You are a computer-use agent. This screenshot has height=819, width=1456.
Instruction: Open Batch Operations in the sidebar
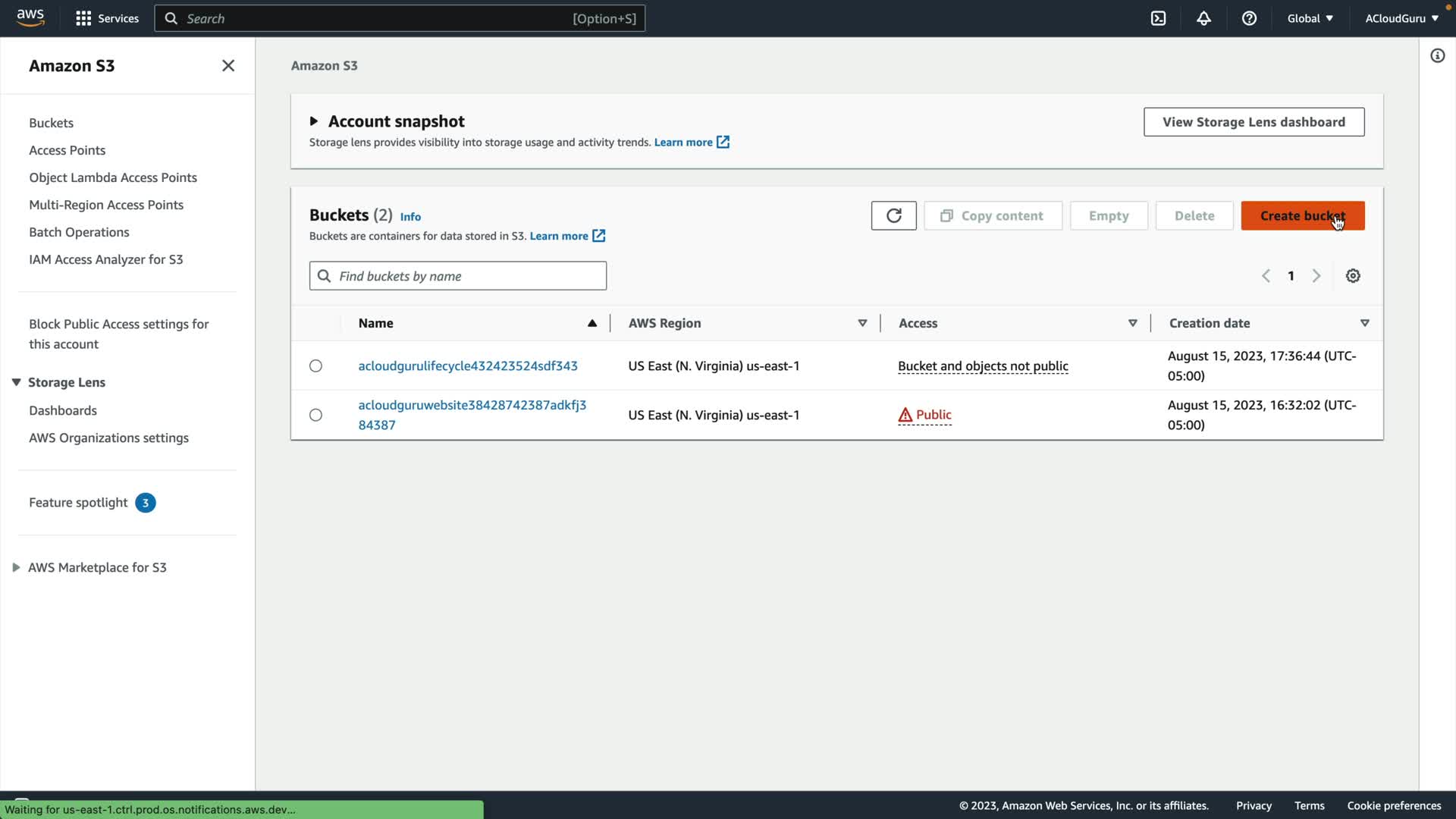pyautogui.click(x=79, y=232)
